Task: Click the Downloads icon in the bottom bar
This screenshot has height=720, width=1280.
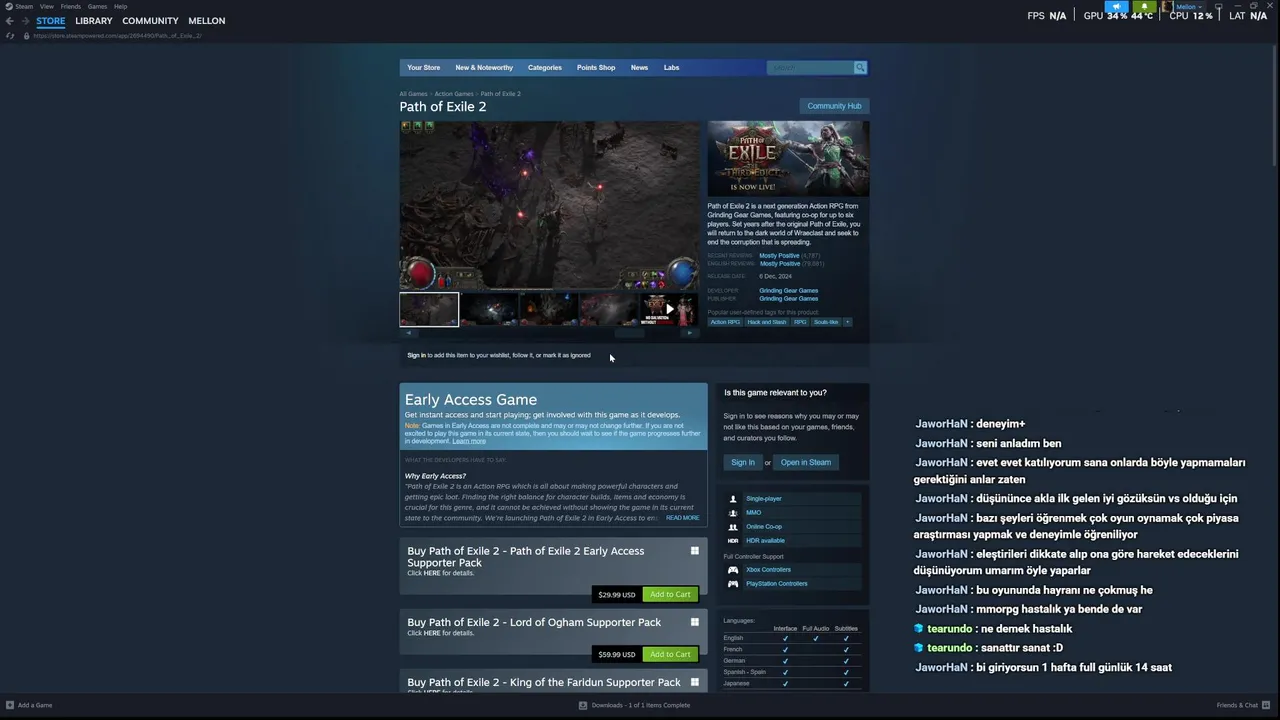Action: [583, 705]
